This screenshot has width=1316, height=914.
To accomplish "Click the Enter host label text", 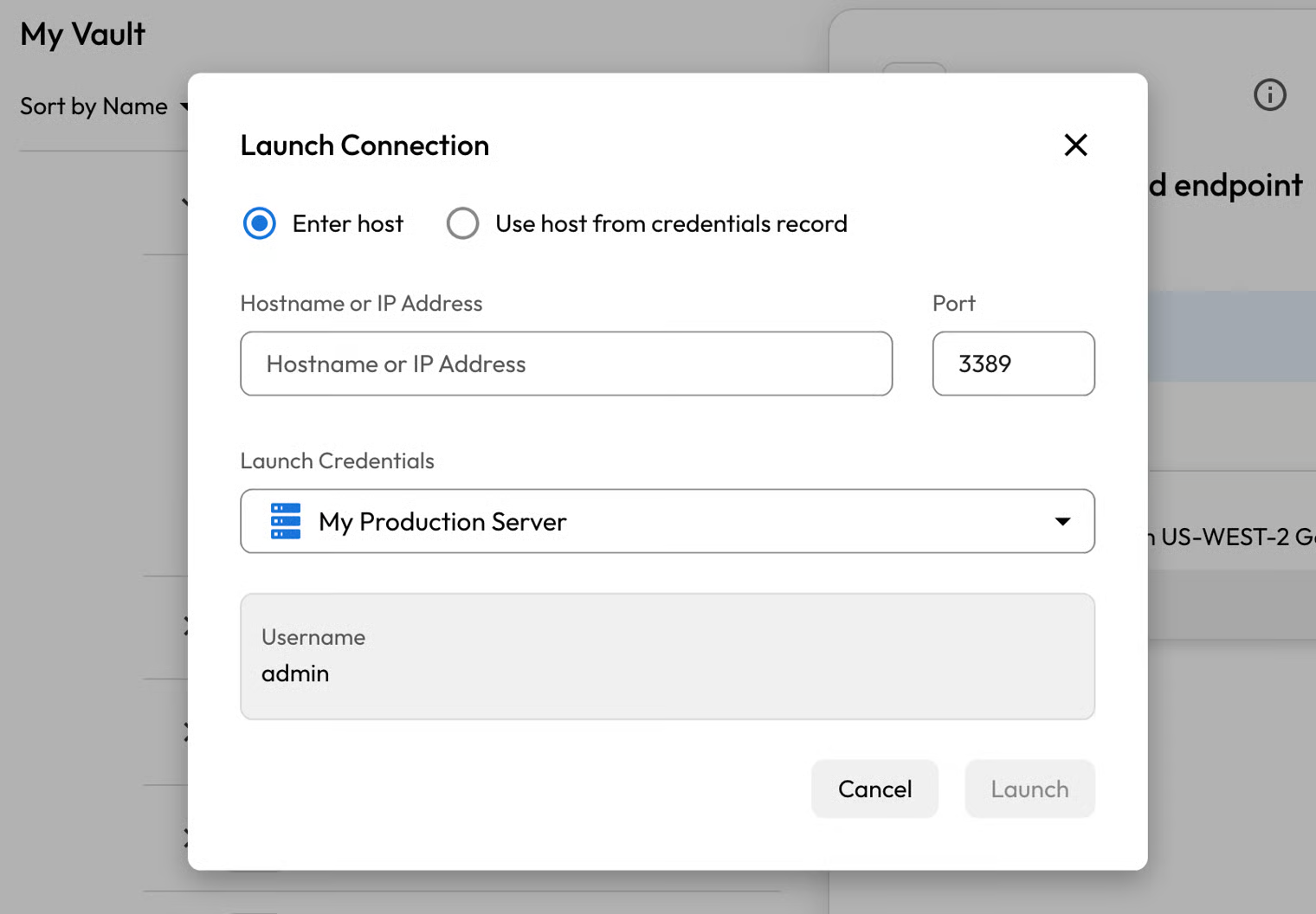I will point(347,223).
